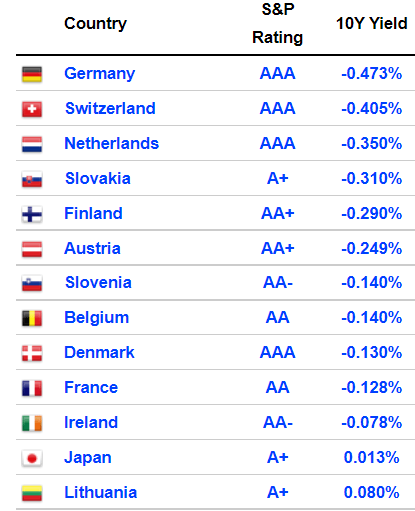
Task: Open the Germany country link
Action: [100, 74]
